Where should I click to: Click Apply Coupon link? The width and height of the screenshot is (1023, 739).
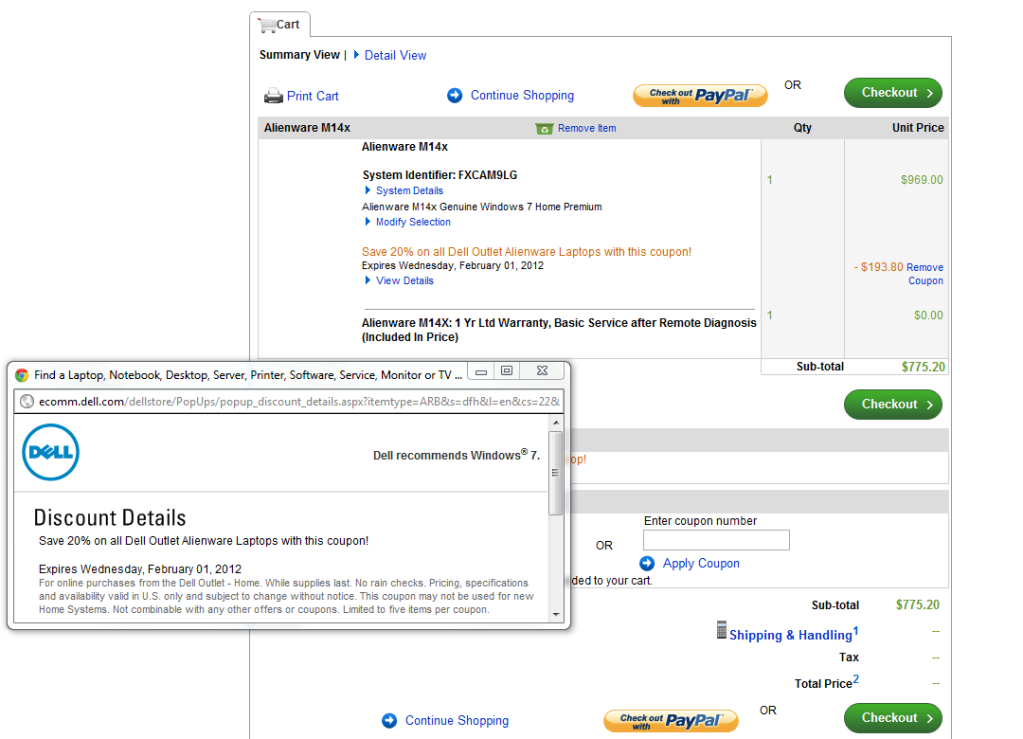(701, 563)
